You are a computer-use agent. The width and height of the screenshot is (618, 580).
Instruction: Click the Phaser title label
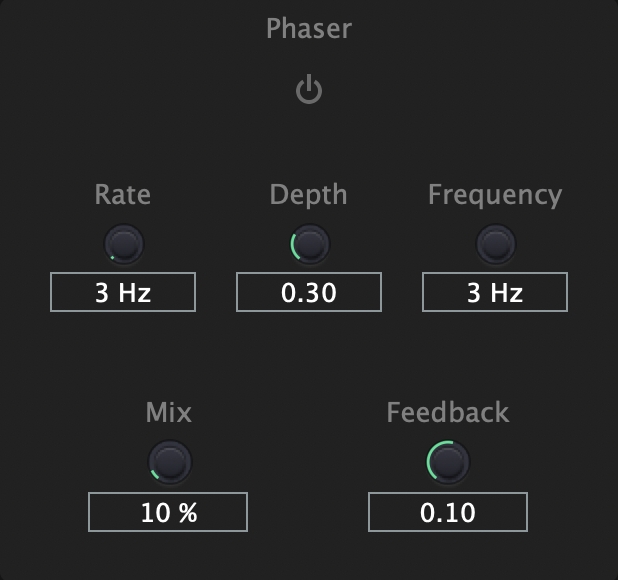coord(309,29)
